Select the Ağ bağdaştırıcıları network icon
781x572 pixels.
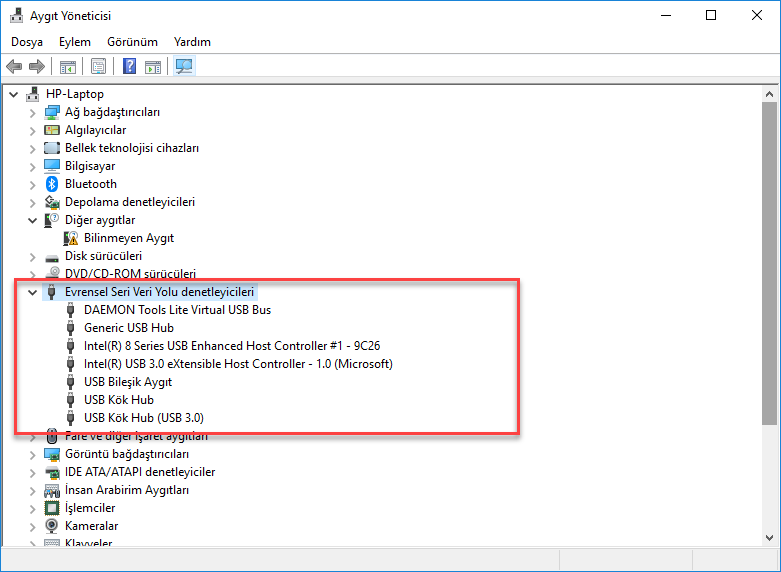52,112
